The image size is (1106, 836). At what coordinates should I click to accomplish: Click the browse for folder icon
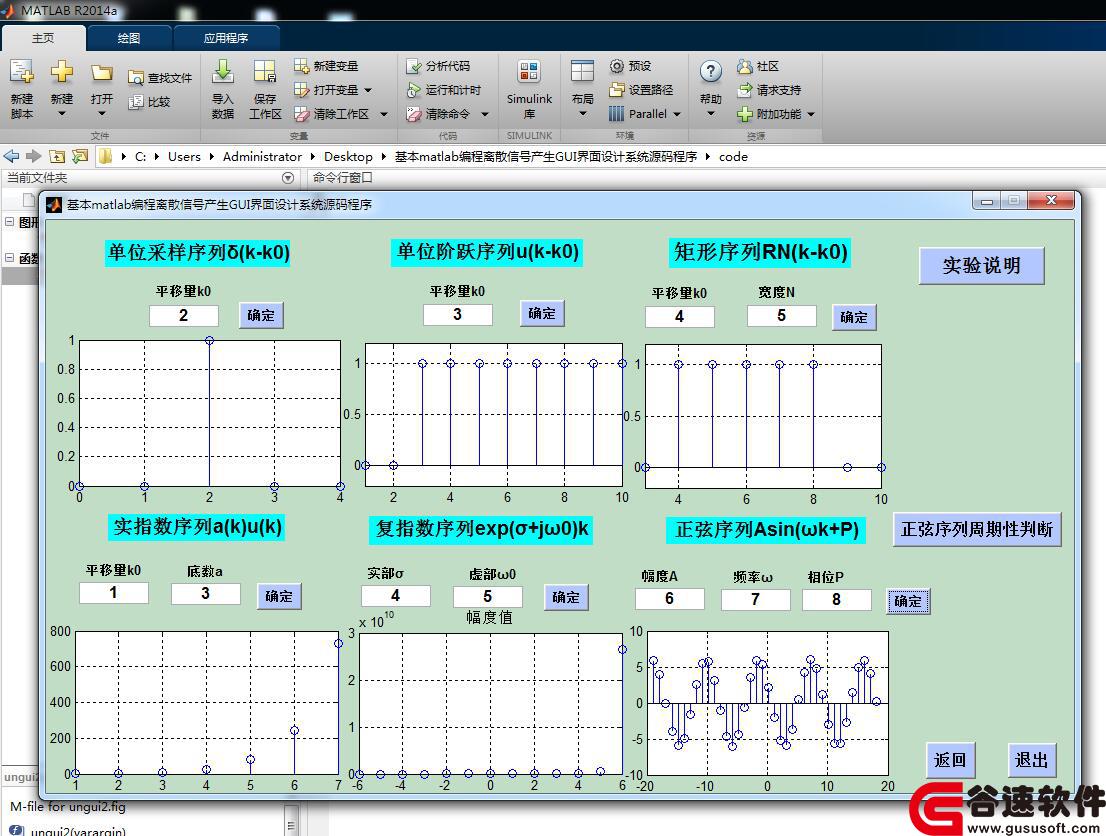tap(80, 156)
